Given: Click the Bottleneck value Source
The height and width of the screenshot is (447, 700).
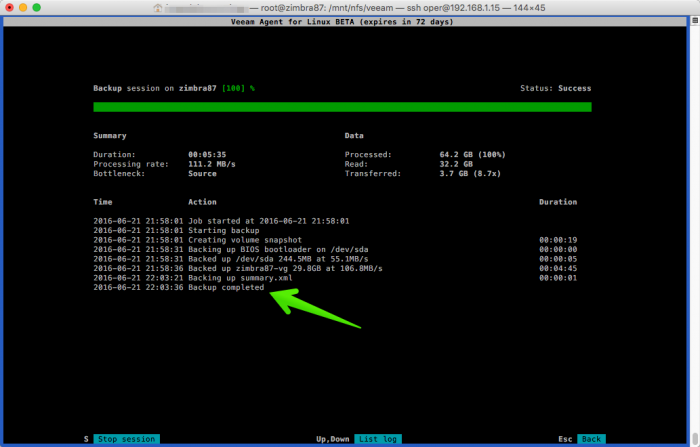Looking at the screenshot, I should pyautogui.click(x=202, y=173).
